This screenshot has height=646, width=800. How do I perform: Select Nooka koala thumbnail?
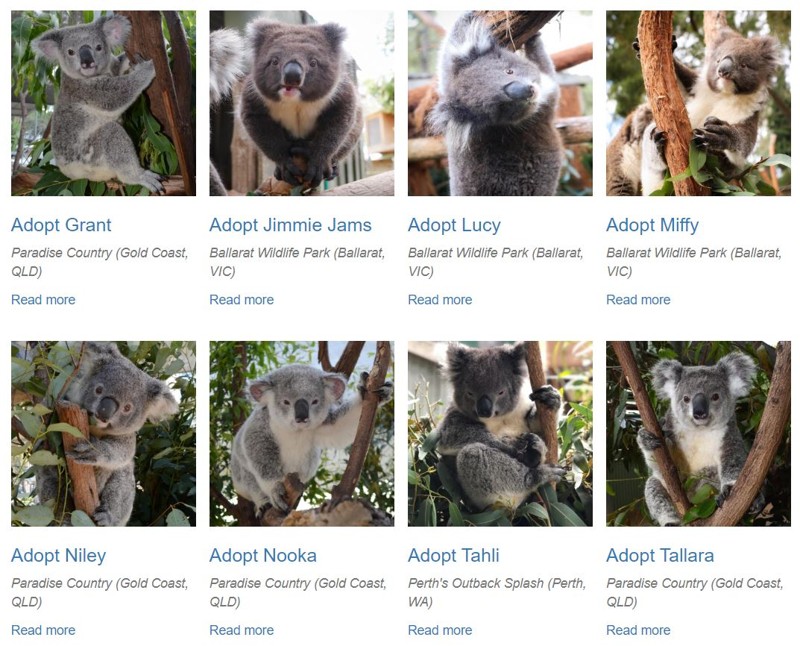(x=302, y=434)
